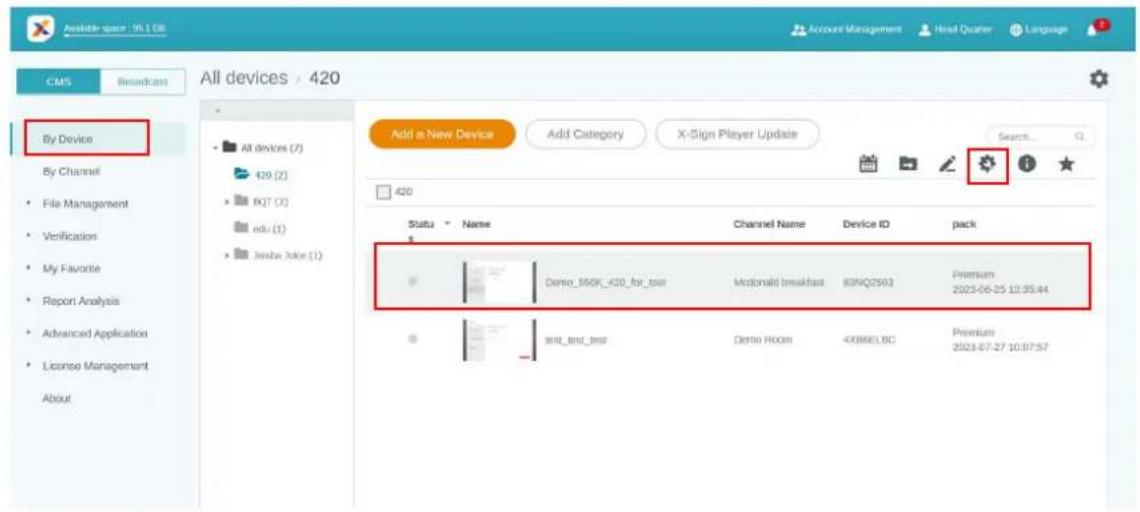The image size is (1140, 512).
Task: Expand My Favorite menu
Action: (71, 268)
